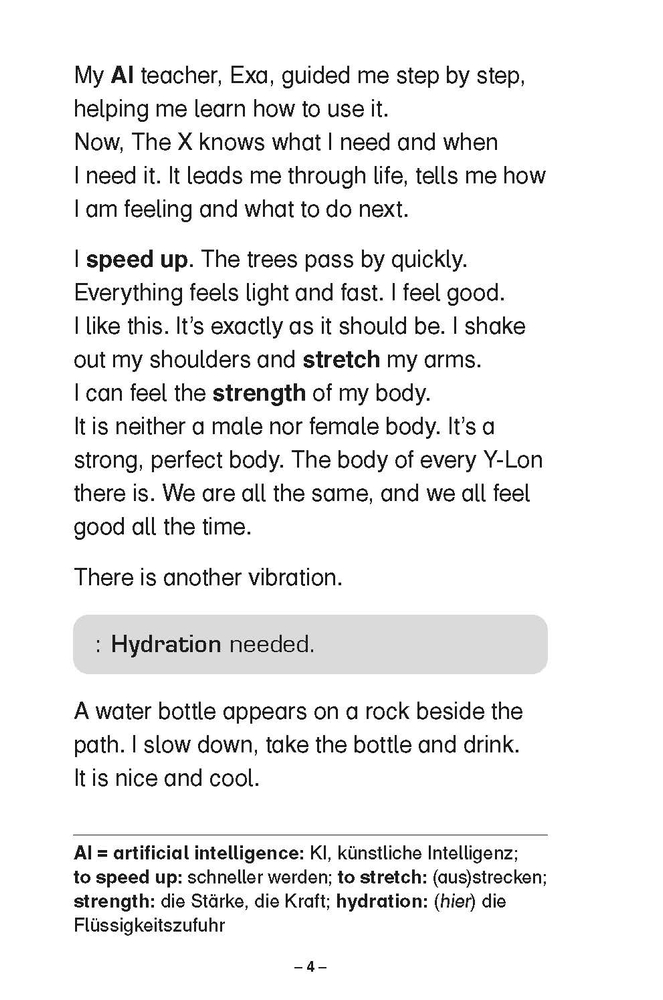Click the German word "Flüssigkeitszufuhr" in the footnote

coord(149,926)
